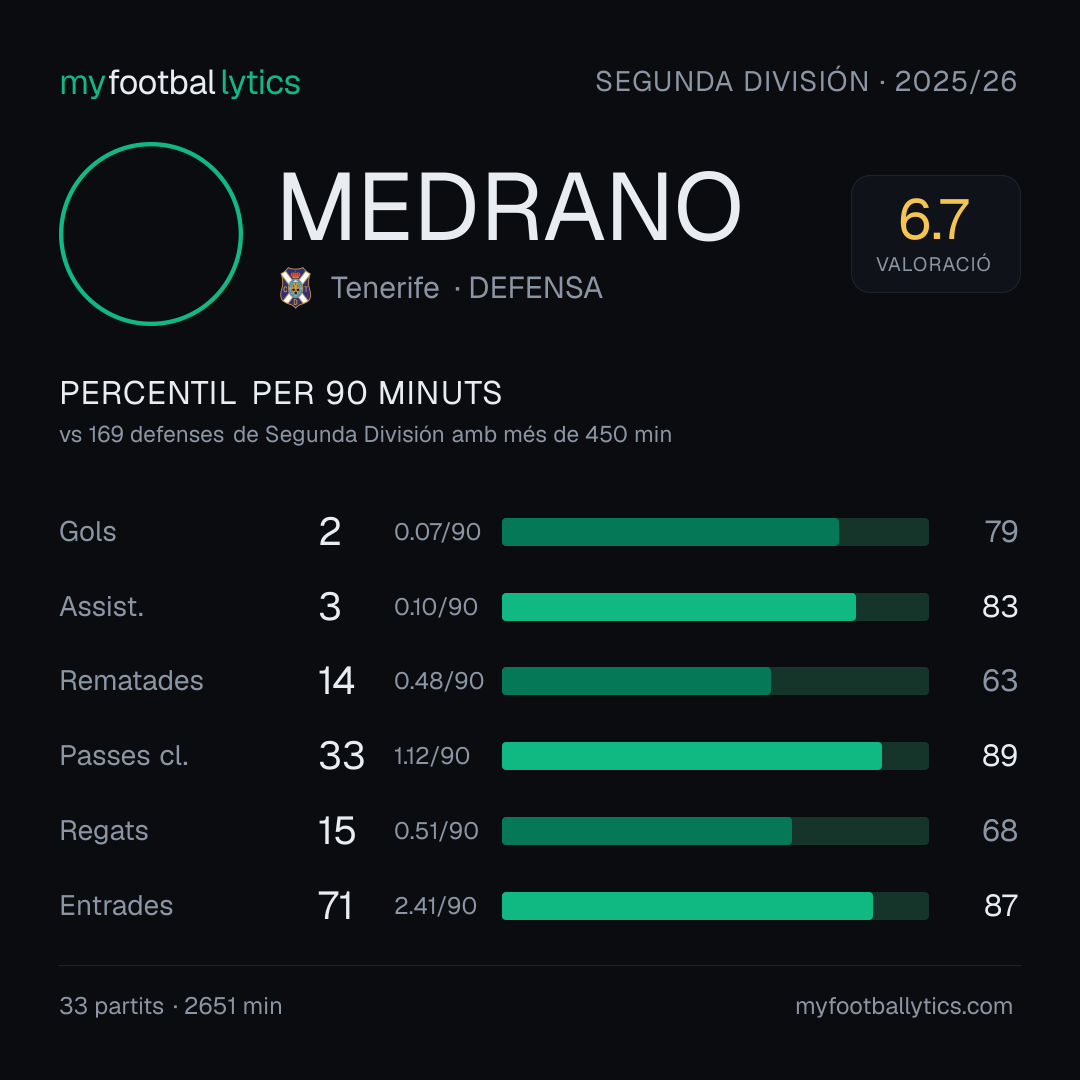The height and width of the screenshot is (1080, 1080).
Task: Select the Assist. percentile bar
Action: point(715,607)
